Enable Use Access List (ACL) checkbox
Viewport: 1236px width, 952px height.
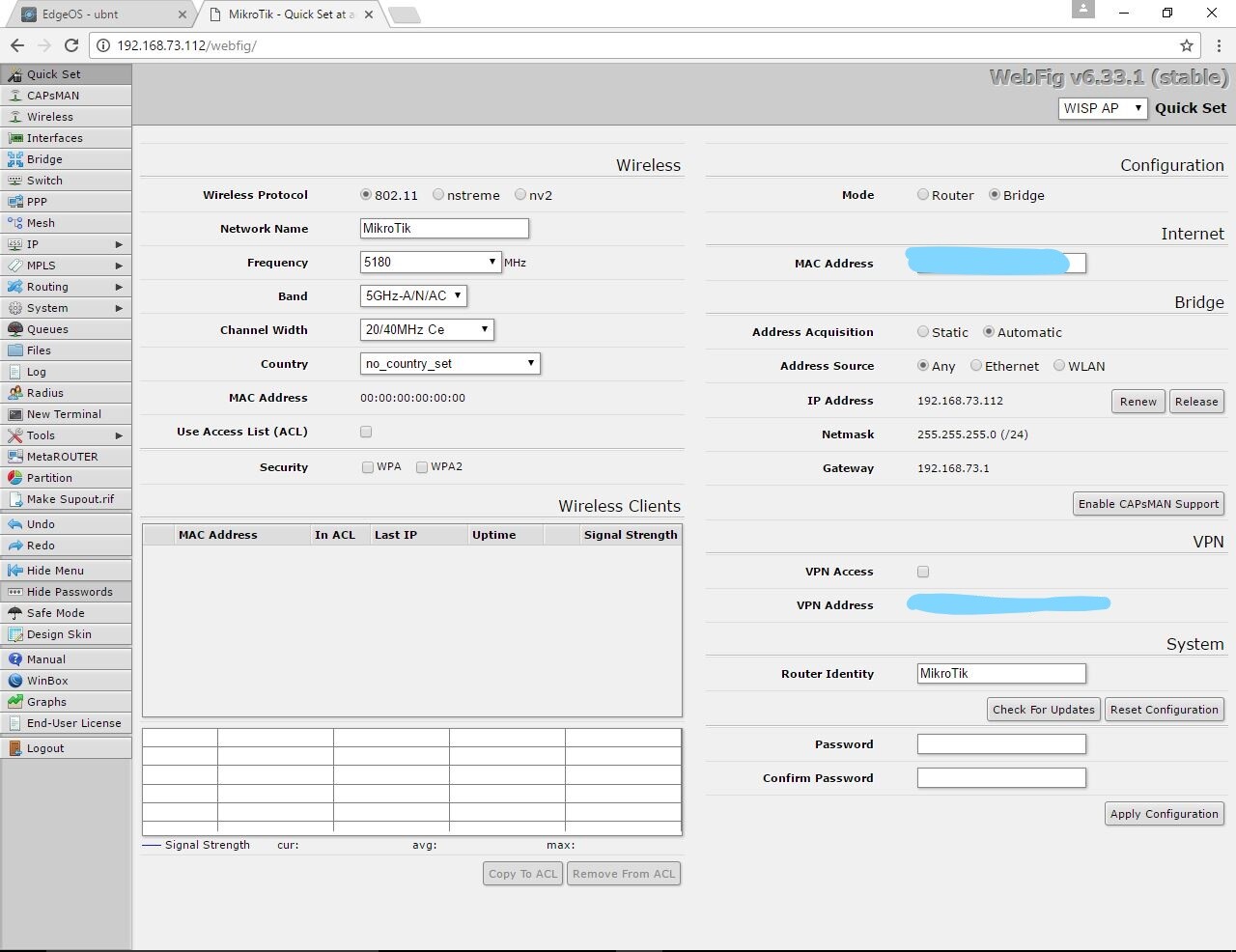tap(366, 432)
